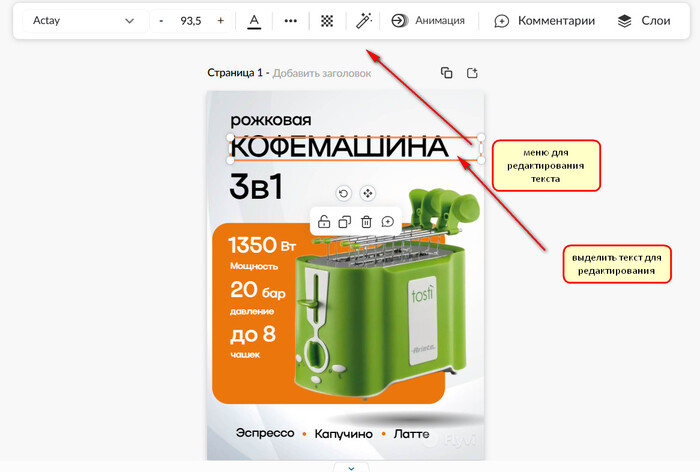Duplicate the selected element
This screenshot has width=700, height=472.
[x=345, y=222]
